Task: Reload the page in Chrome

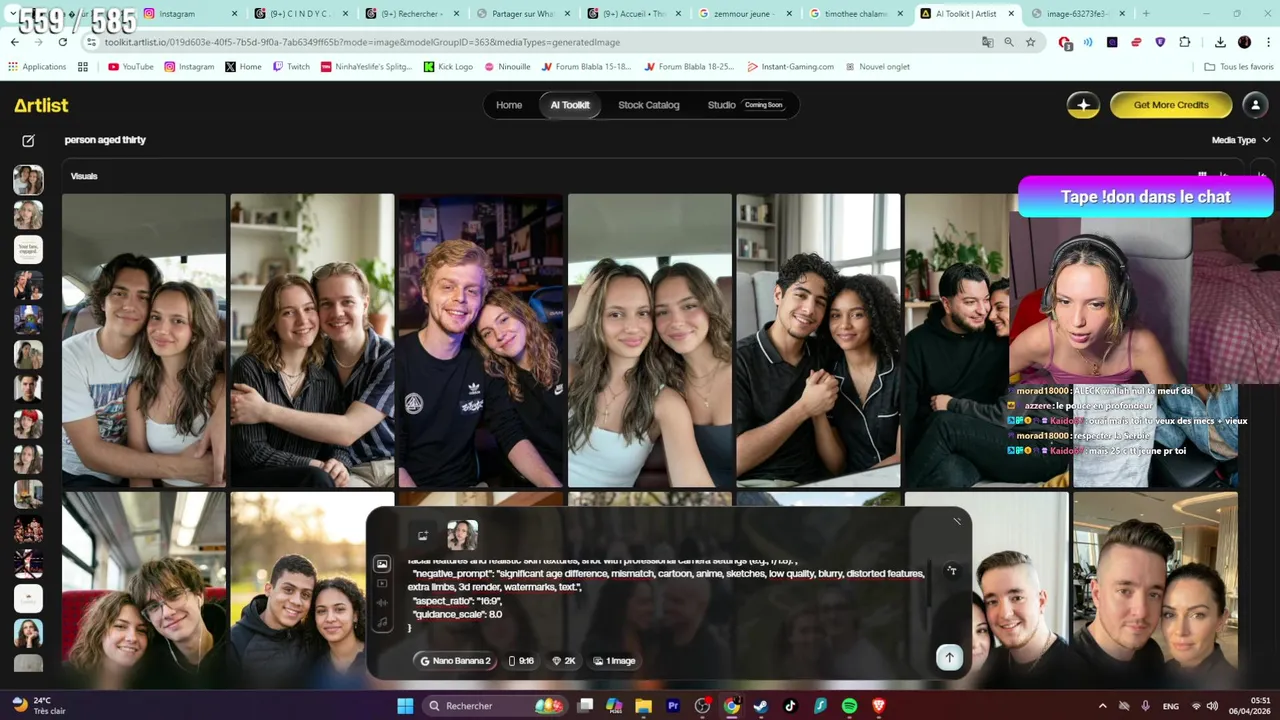Action: coord(62,42)
